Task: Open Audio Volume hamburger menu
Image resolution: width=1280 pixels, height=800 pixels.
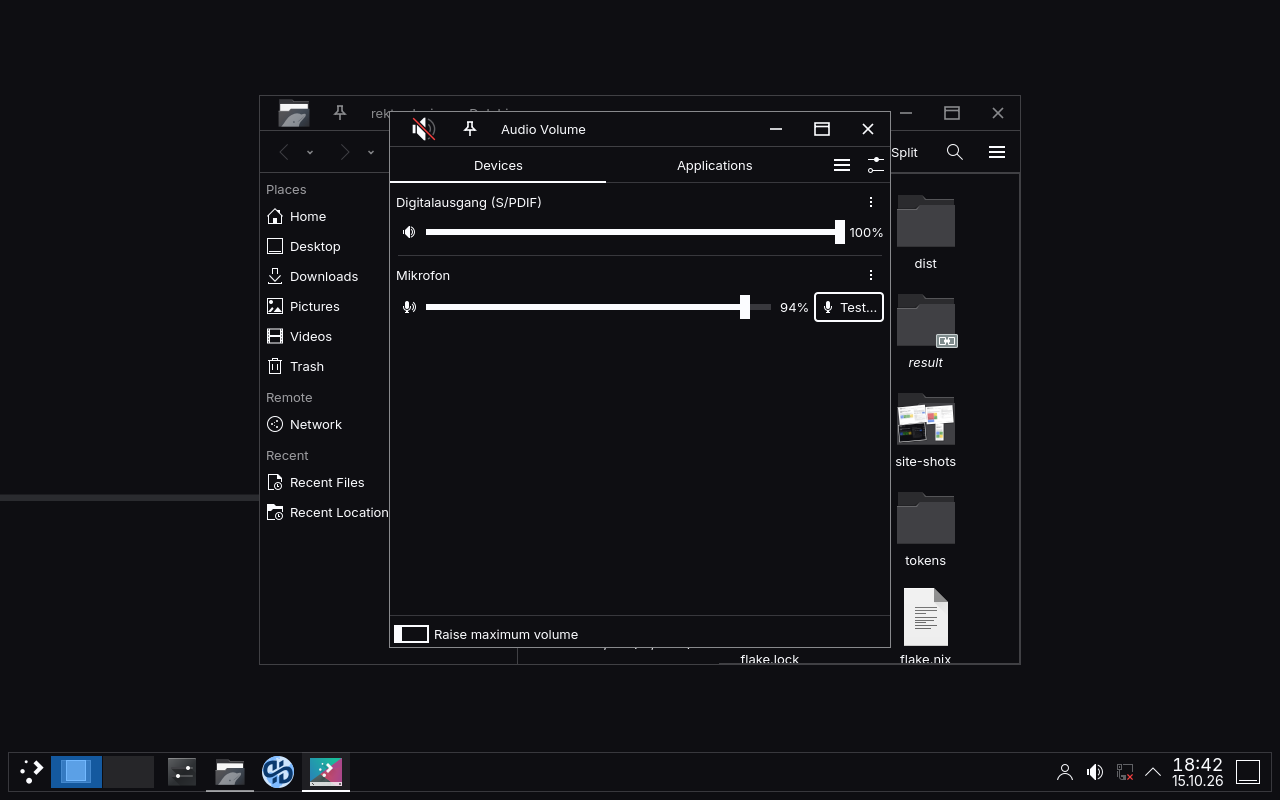Action: 842,165
